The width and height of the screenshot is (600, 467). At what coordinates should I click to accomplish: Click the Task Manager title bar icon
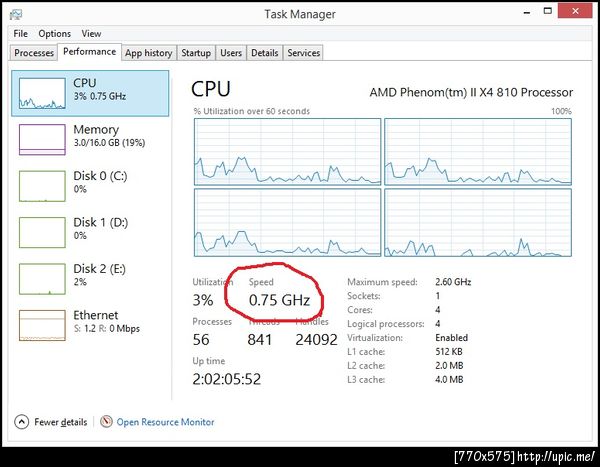15,13
